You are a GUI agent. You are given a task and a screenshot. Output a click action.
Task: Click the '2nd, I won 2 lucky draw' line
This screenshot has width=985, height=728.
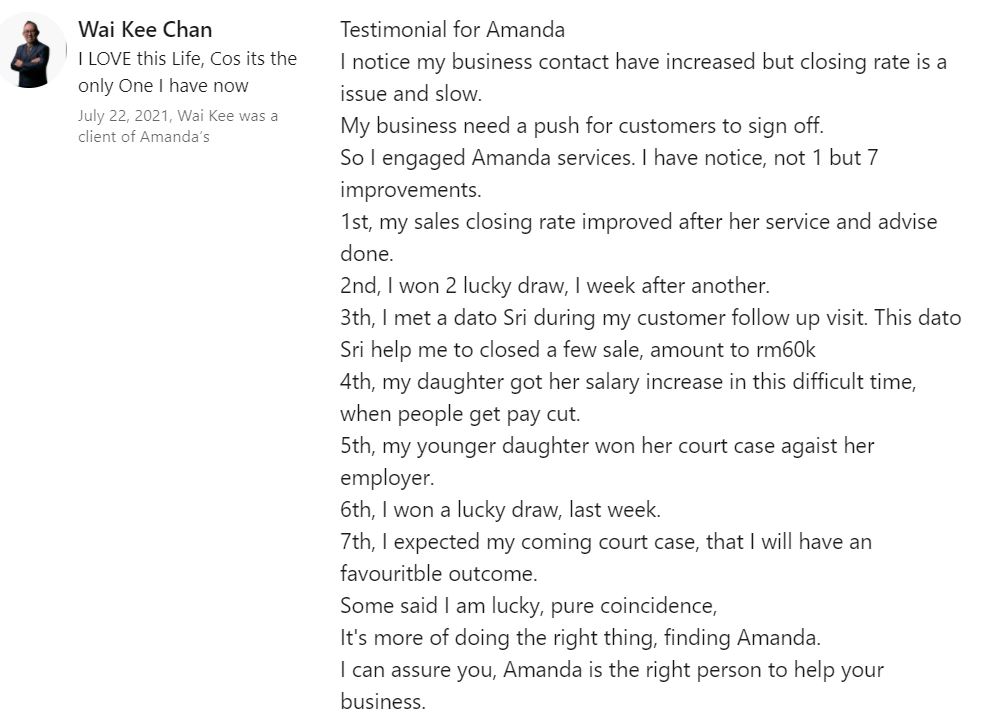coord(555,285)
